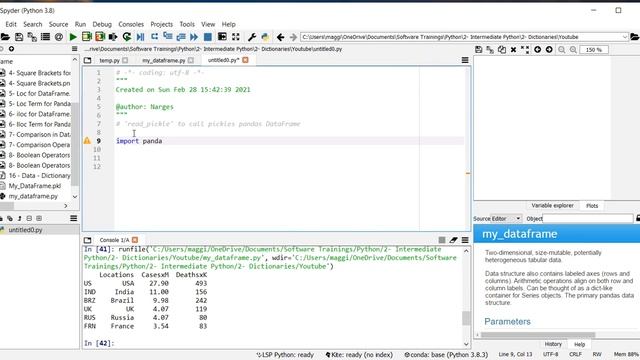Screen dimensions: 640x360
Task: Open console pane options menu
Action: tap(465, 240)
